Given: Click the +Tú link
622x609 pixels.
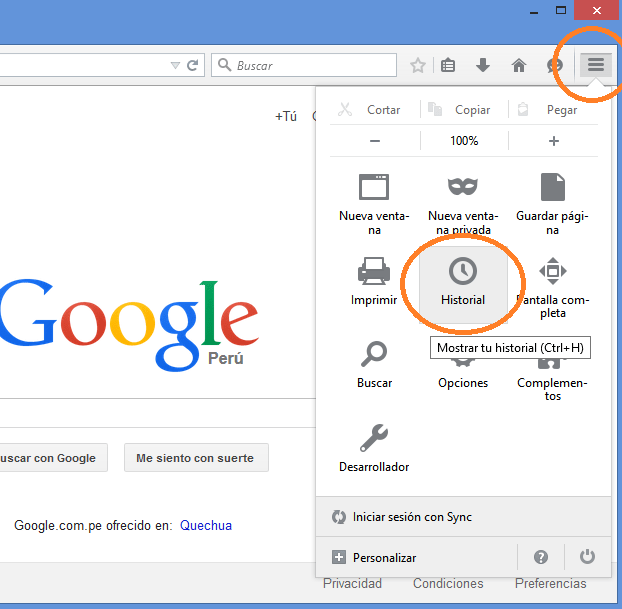Looking at the screenshot, I should (286, 116).
